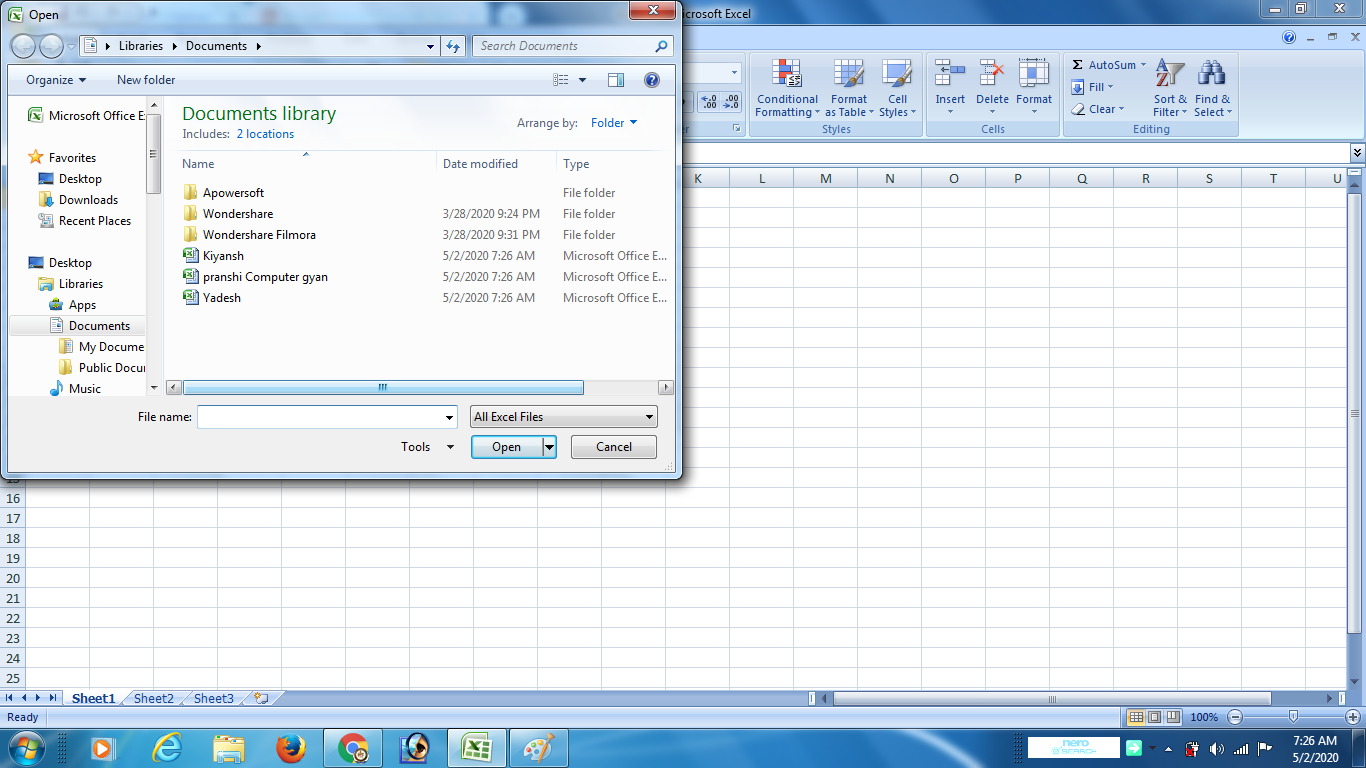Click the Back navigation arrow

click(x=23, y=46)
